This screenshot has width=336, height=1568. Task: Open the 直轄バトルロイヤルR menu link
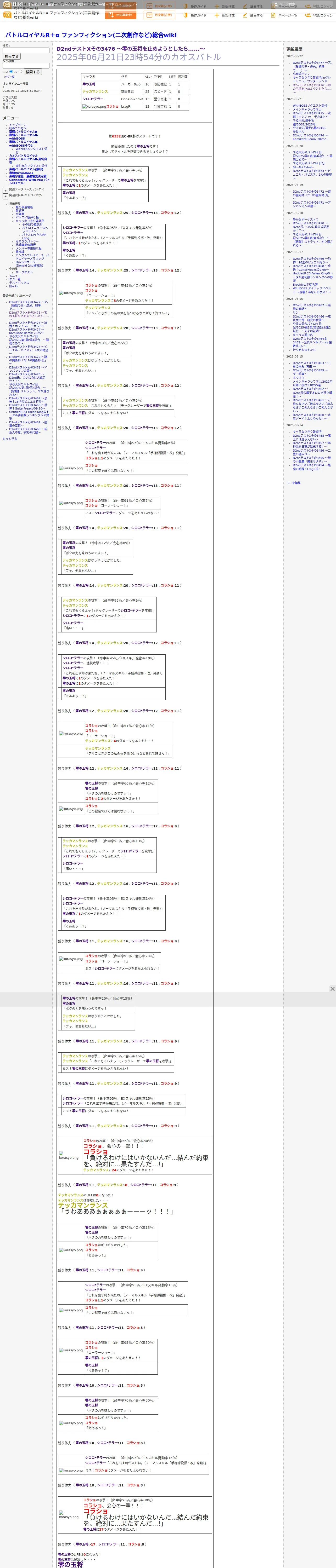[x=23, y=131]
